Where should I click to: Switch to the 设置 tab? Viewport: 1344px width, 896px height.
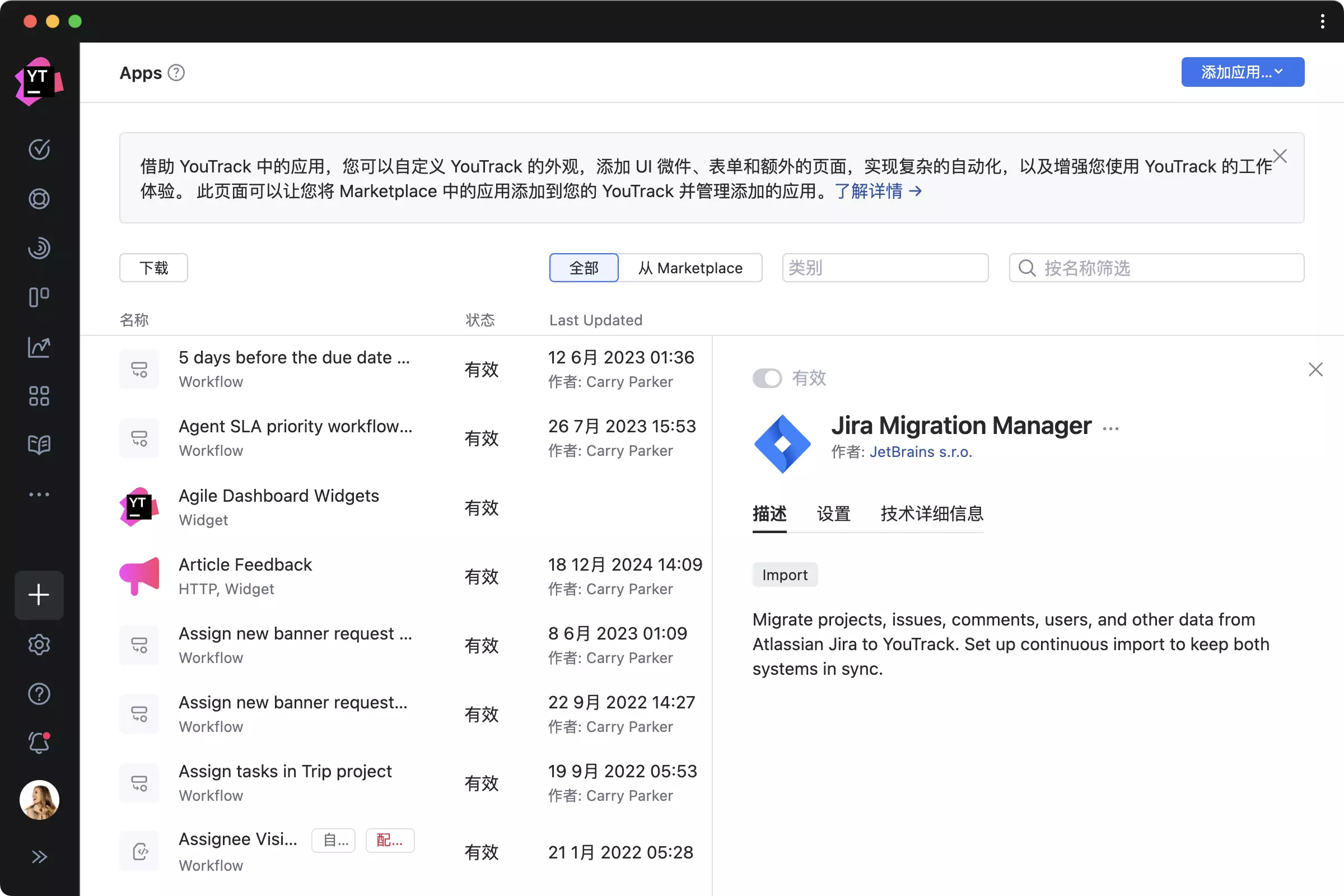click(x=833, y=514)
